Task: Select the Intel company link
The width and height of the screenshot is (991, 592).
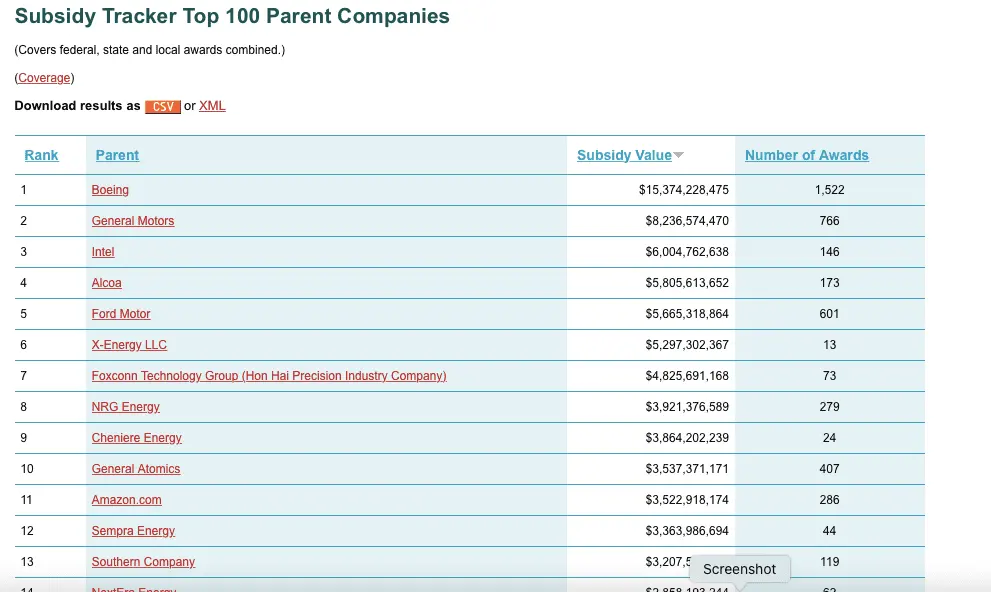Action: (x=103, y=252)
